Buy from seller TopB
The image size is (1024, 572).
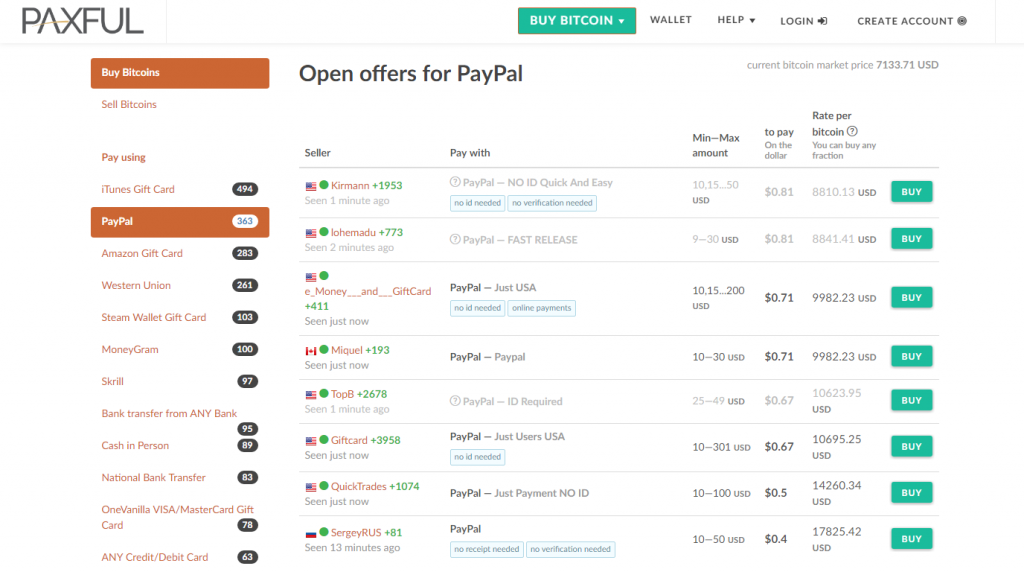912,400
